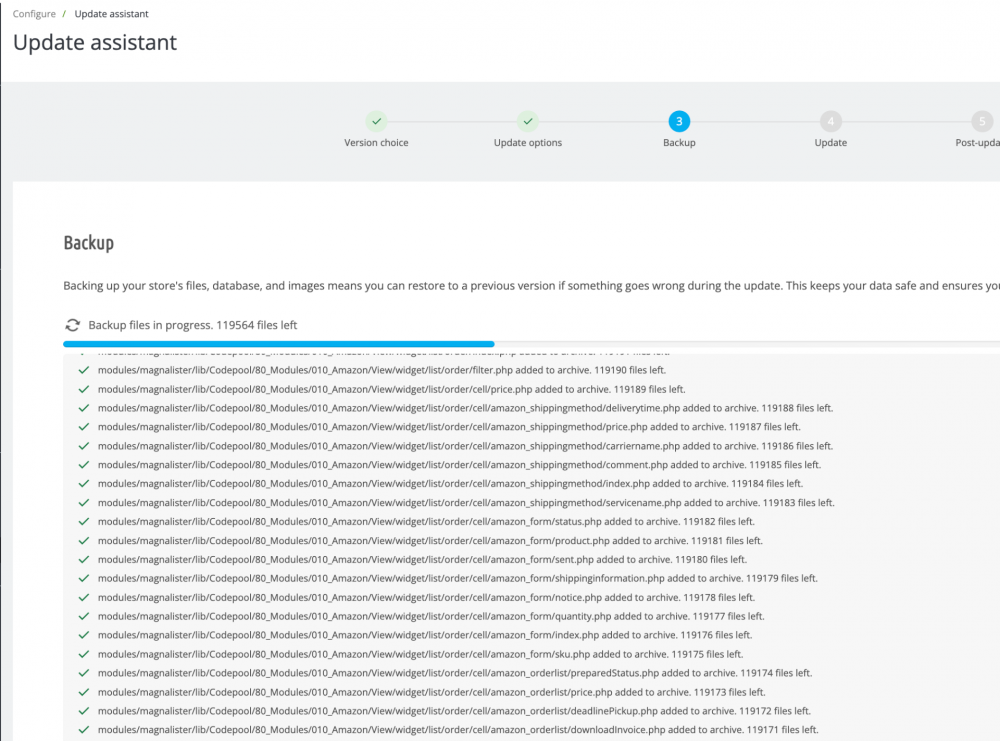Click the green check icon for Update options step

pyautogui.click(x=528, y=121)
